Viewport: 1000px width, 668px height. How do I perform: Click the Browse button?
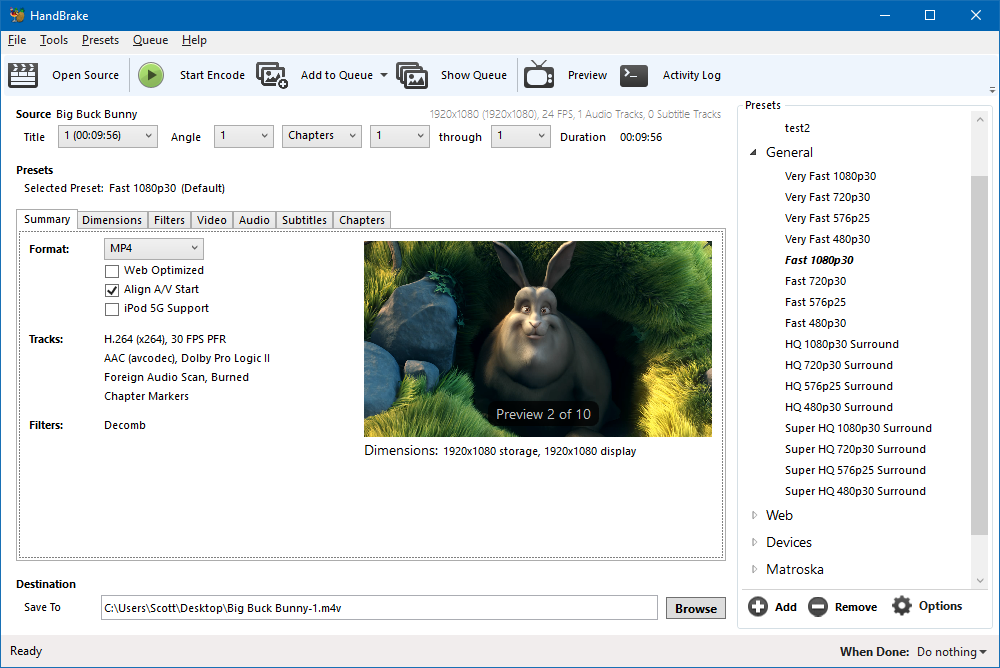click(696, 609)
